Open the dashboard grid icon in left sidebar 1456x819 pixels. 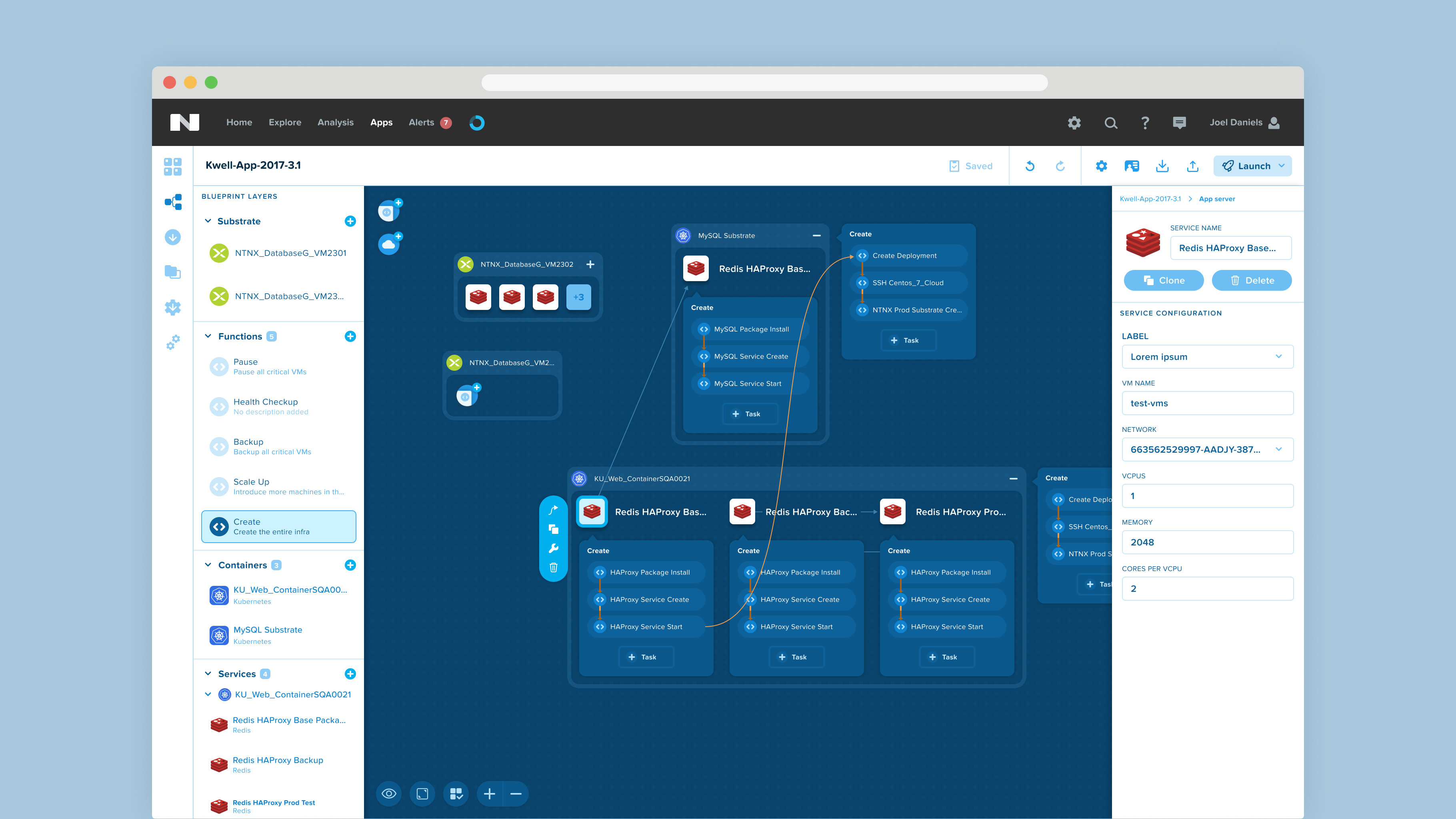pyautogui.click(x=172, y=166)
